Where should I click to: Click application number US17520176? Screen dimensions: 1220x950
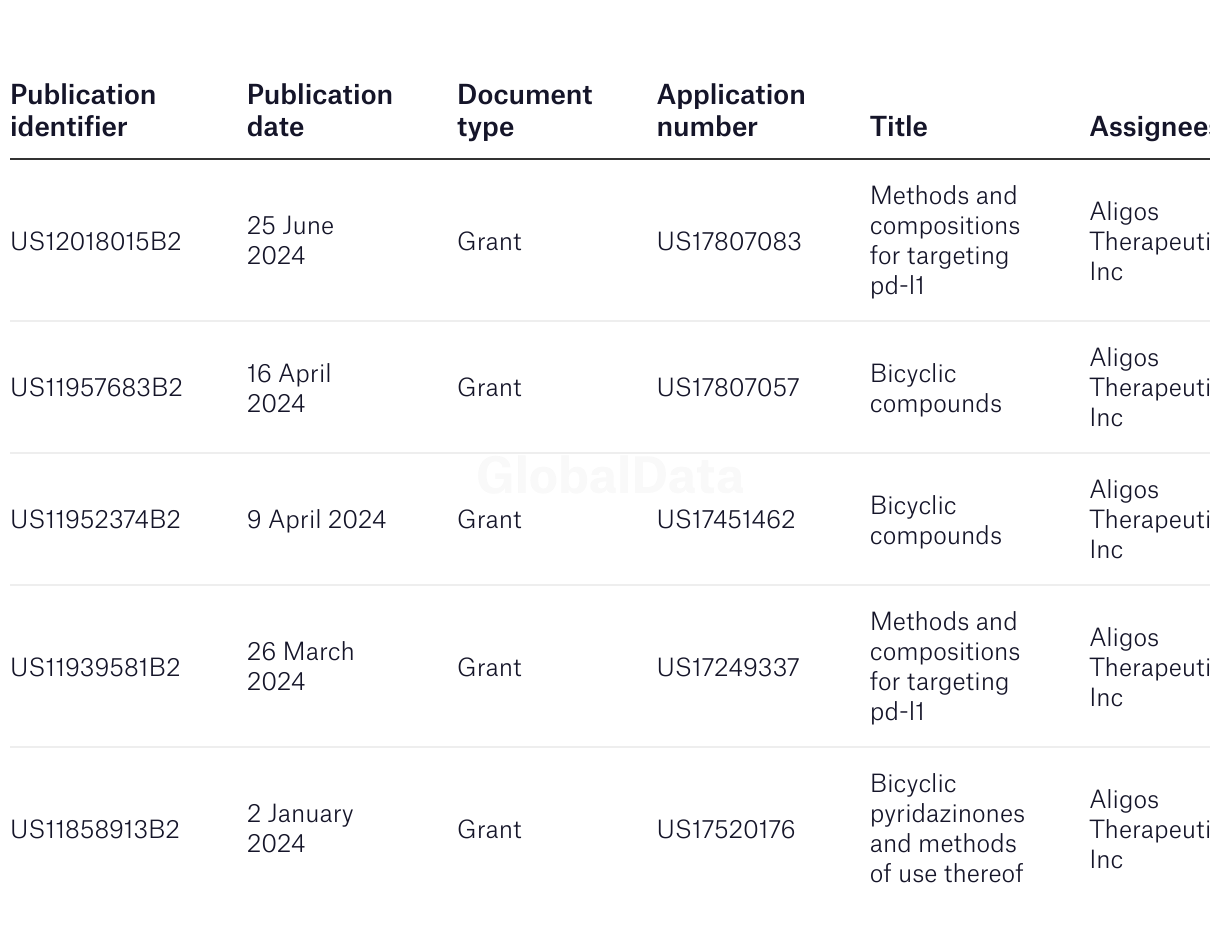(726, 830)
